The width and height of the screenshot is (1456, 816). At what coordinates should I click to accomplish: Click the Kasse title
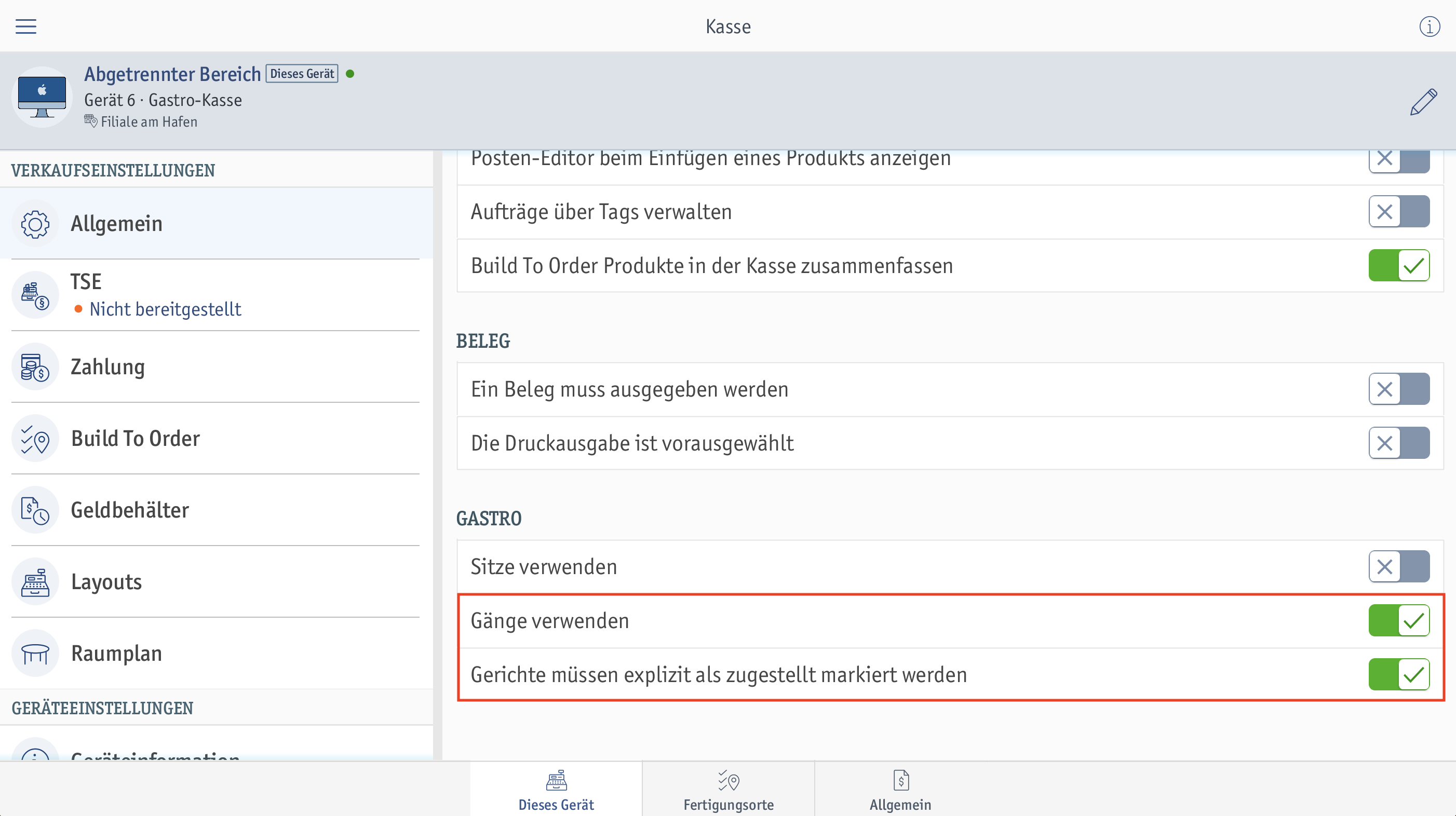click(x=728, y=26)
